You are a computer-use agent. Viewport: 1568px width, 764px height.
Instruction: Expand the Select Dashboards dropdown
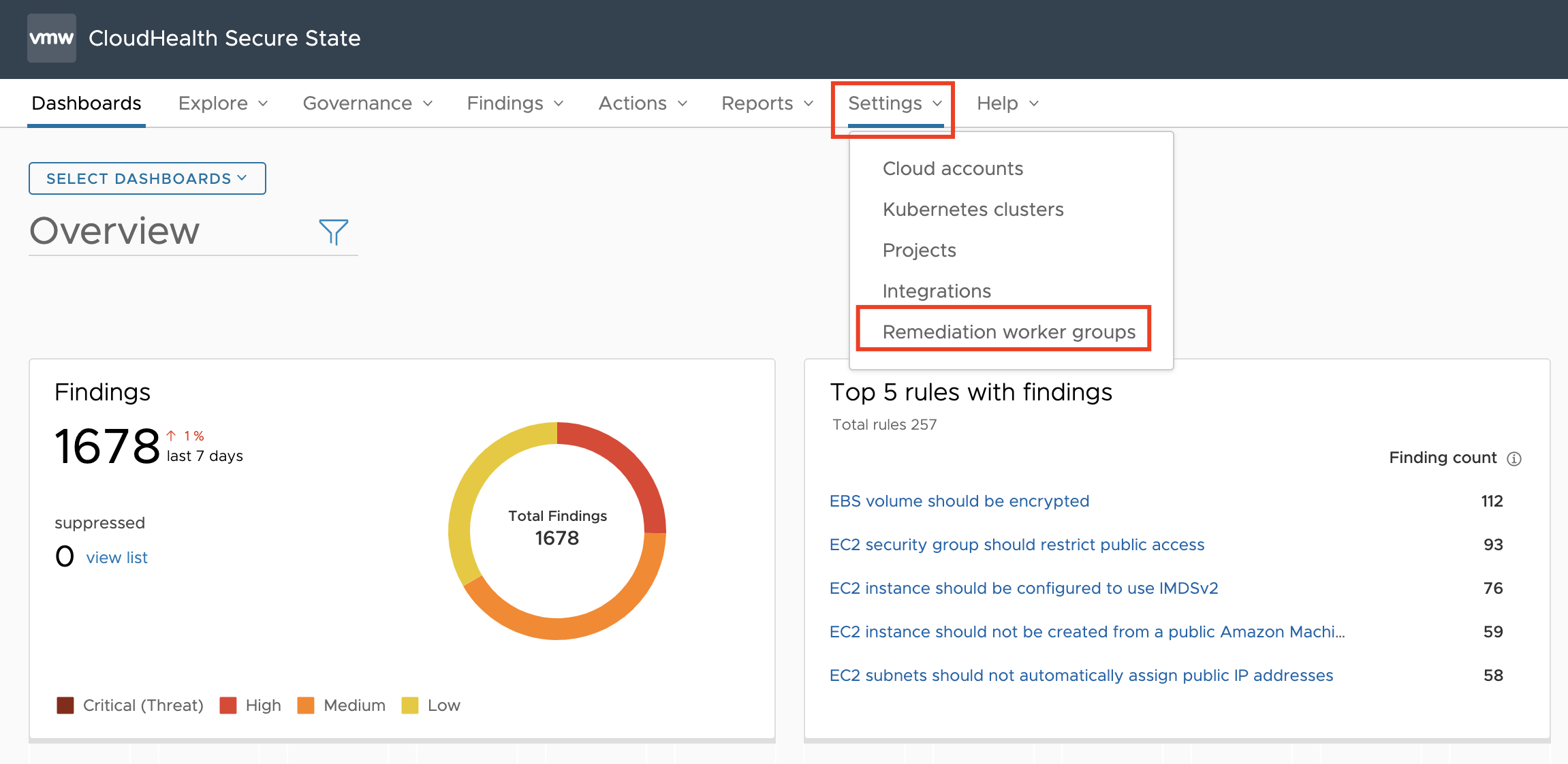pos(147,178)
